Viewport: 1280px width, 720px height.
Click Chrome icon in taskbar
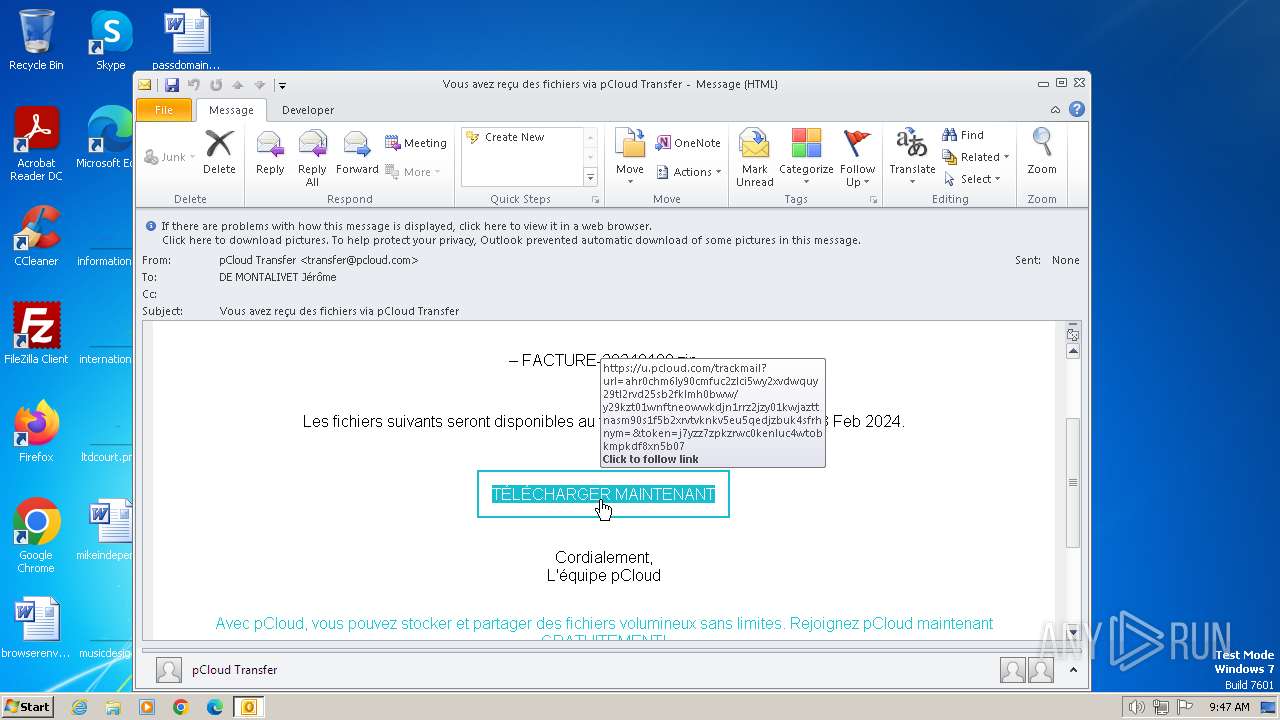(180, 707)
